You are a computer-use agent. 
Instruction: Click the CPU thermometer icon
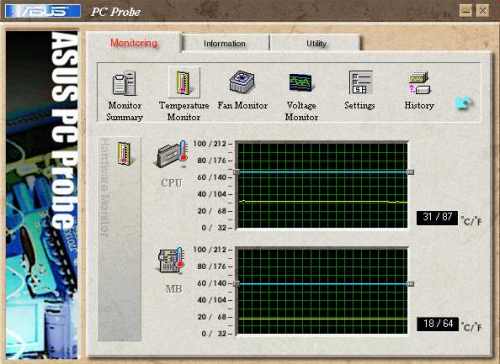point(171,154)
